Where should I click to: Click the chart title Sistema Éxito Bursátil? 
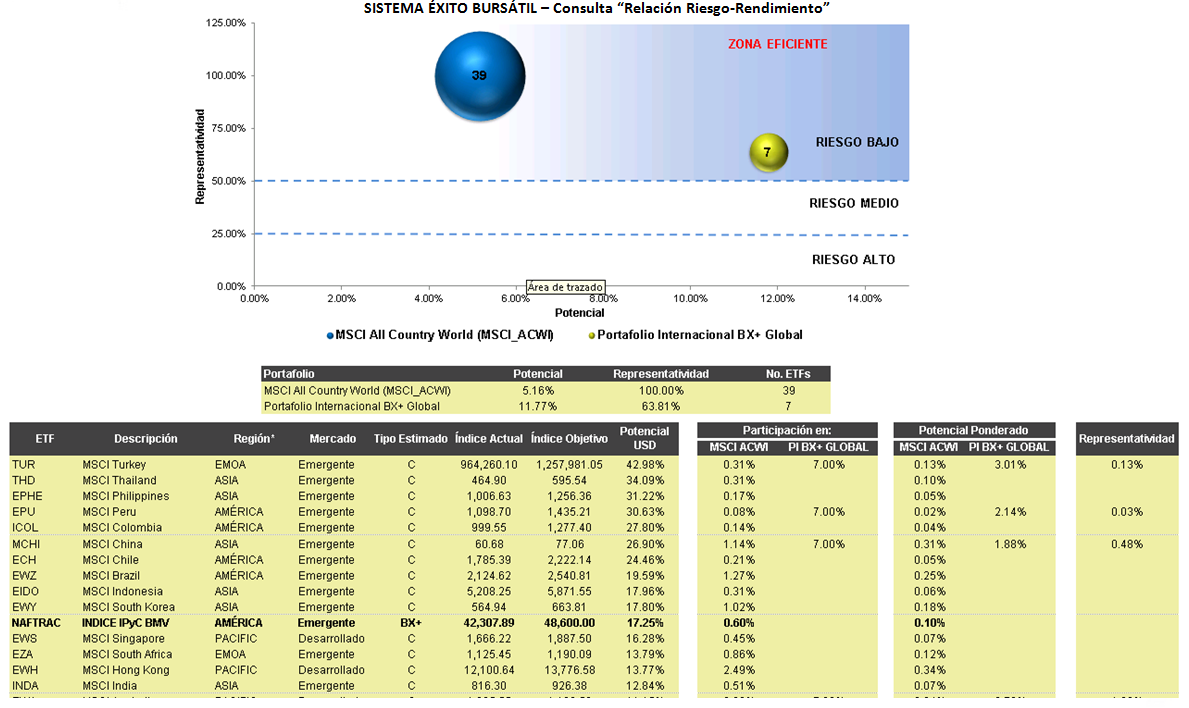pos(597,8)
